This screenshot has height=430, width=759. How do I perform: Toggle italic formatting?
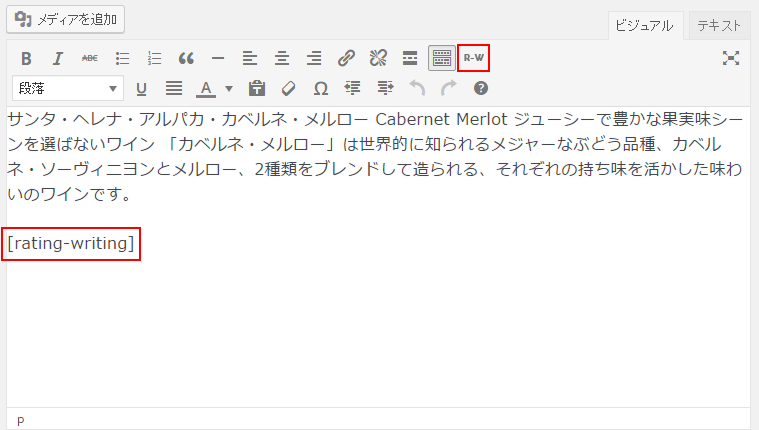(58, 59)
